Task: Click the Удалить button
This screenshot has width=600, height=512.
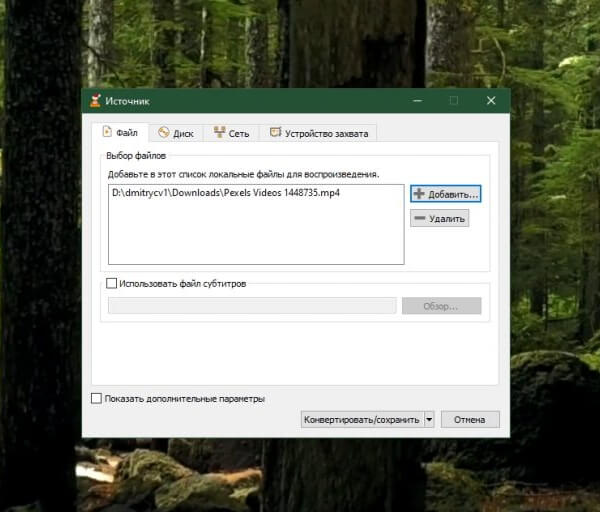Action: [439, 218]
